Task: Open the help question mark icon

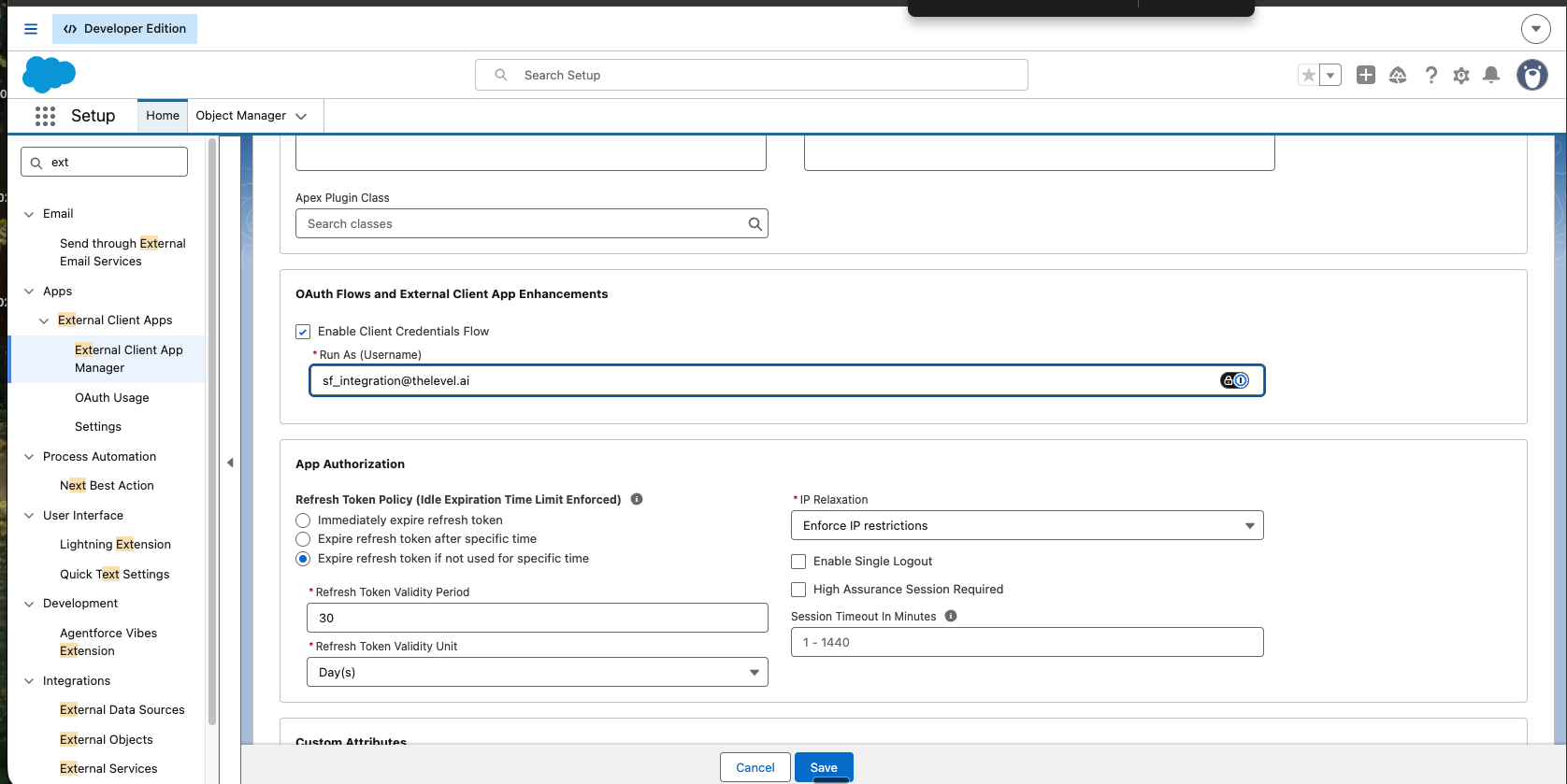Action: [x=1430, y=75]
